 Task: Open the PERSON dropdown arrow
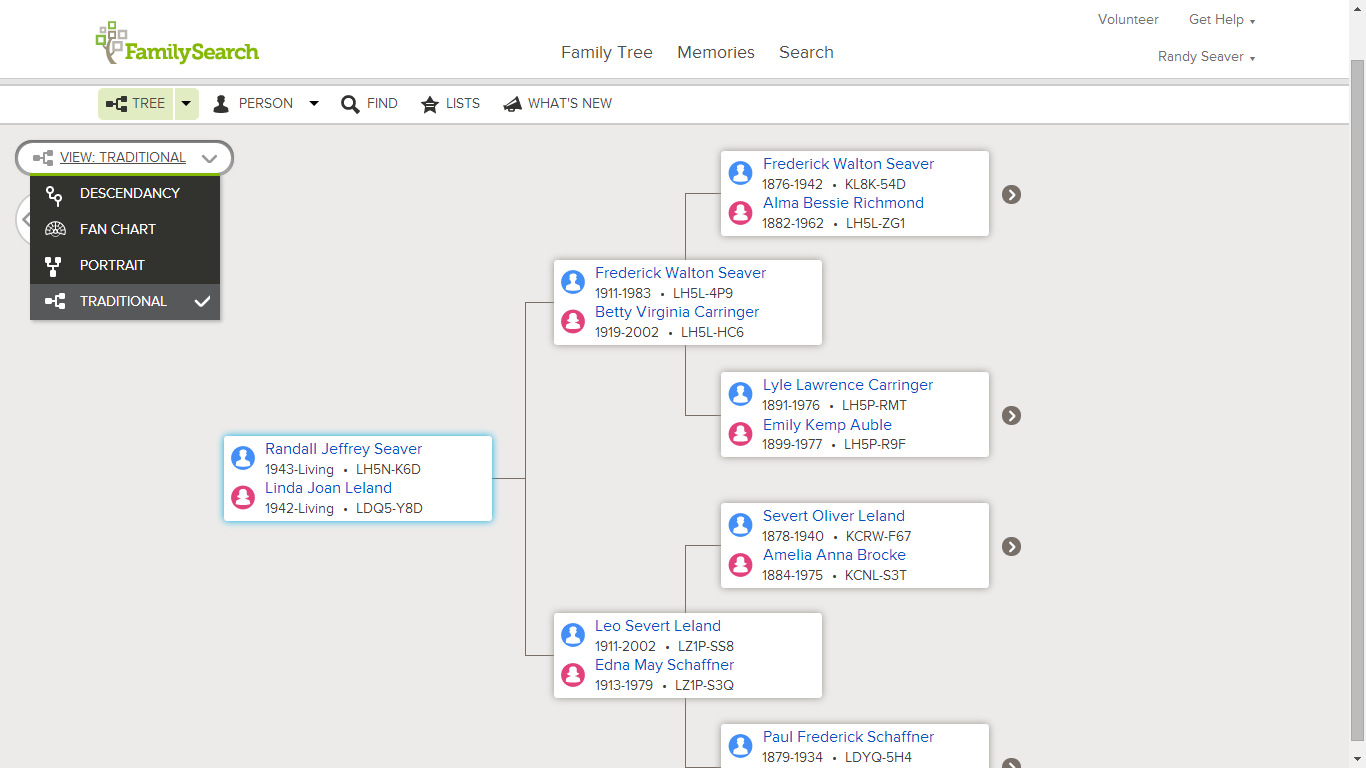tap(314, 103)
